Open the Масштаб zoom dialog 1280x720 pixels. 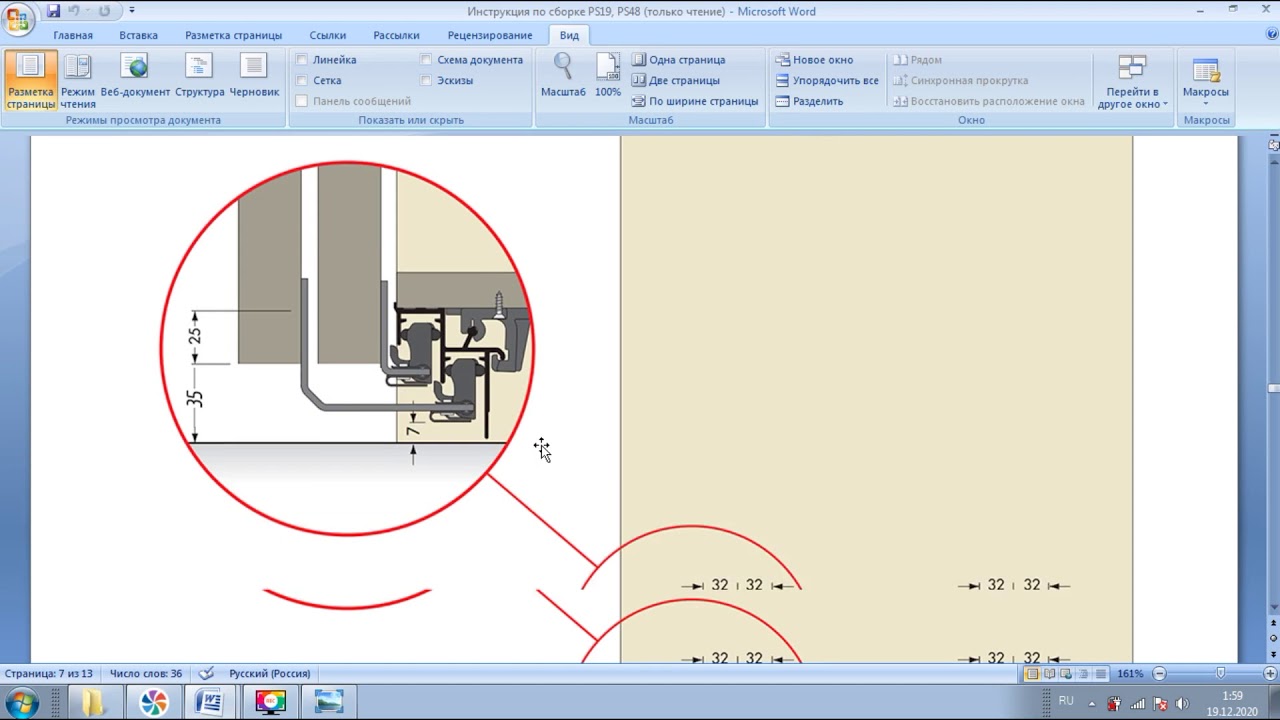click(x=563, y=76)
